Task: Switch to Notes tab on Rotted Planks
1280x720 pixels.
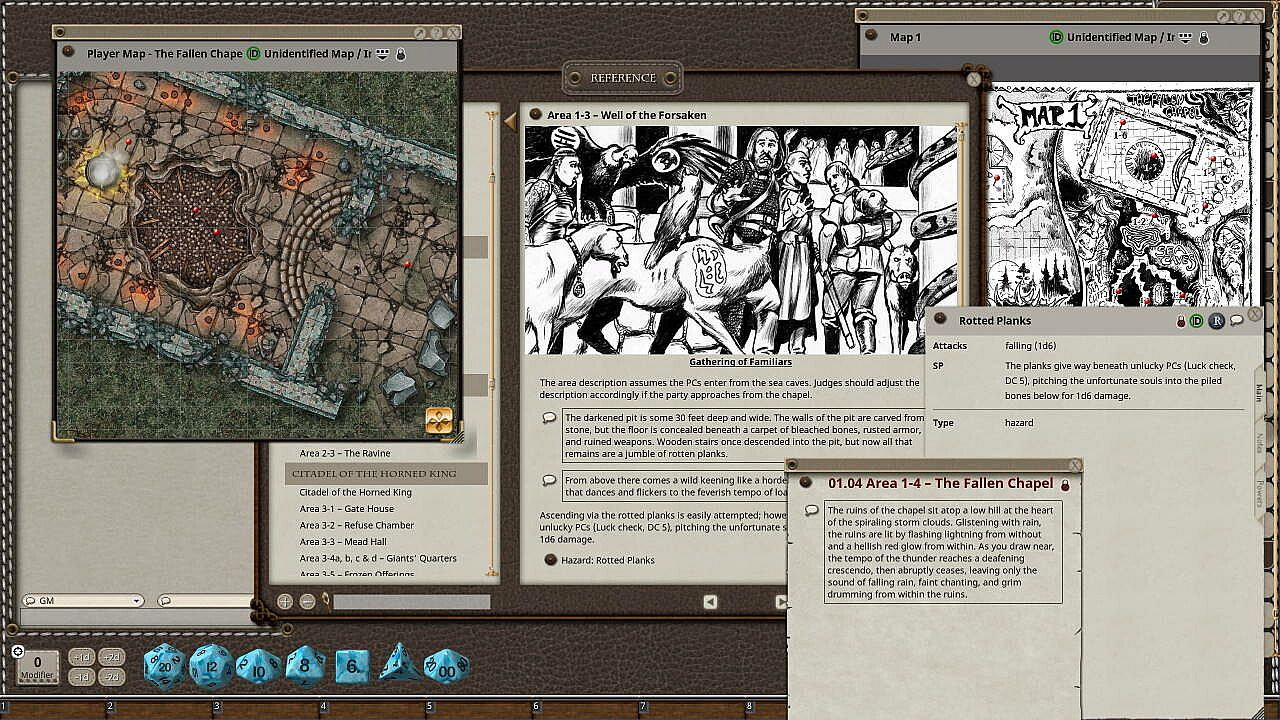Action: click(x=1259, y=441)
